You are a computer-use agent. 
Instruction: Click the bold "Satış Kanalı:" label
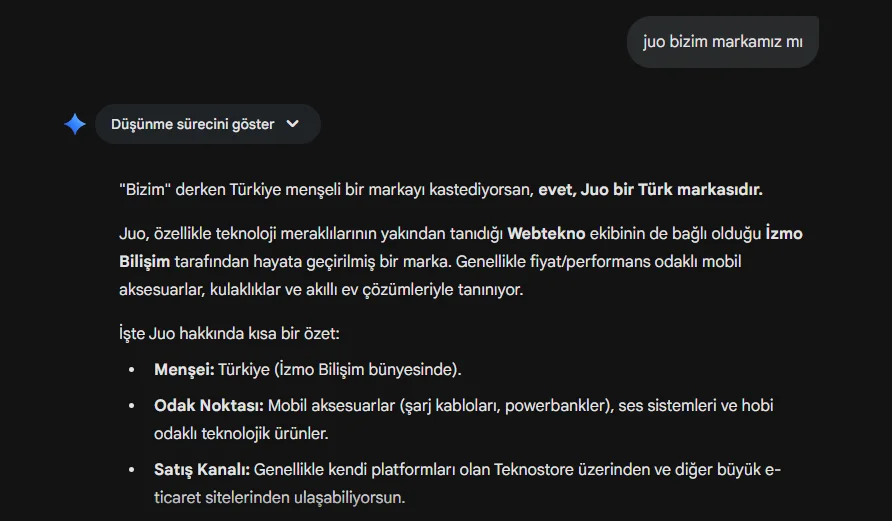(x=202, y=469)
